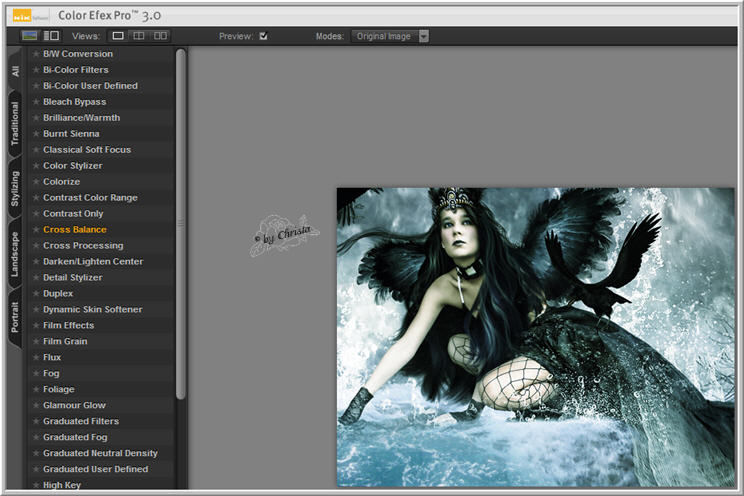Select the split preview view
744x496 pixels.
(x=139, y=36)
